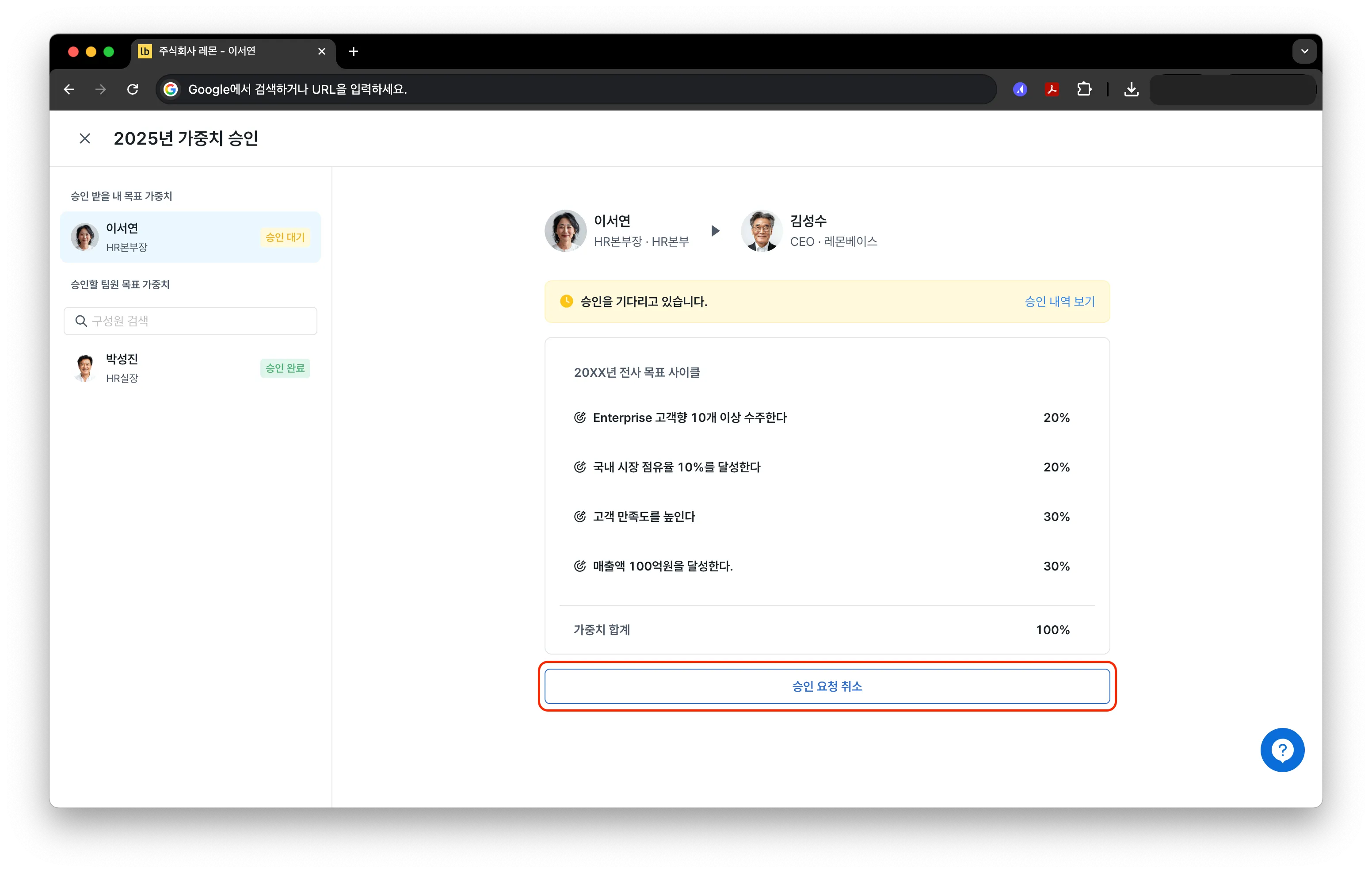Screen dimensions: 1372x873
Task: Click the 승인 대기 status badge
Action: coord(285,237)
